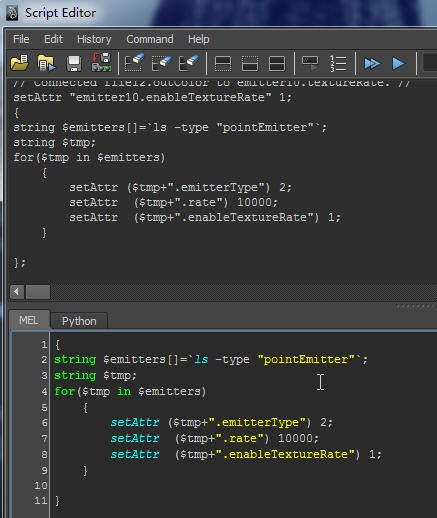The image size is (437, 518).
Task: Open the Edit menu
Action: pyautogui.click(x=53, y=39)
